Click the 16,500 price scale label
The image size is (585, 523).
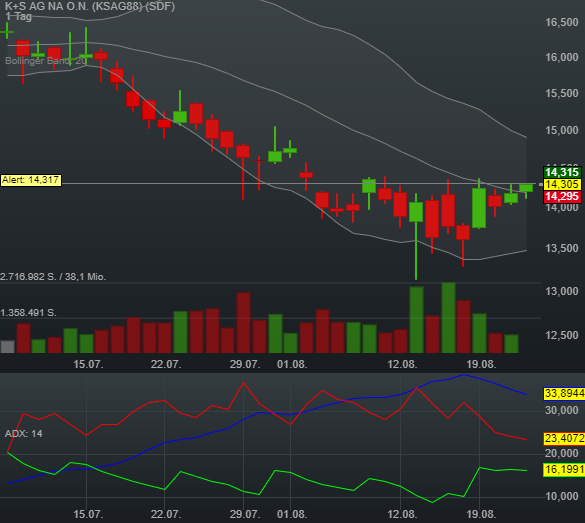point(562,22)
